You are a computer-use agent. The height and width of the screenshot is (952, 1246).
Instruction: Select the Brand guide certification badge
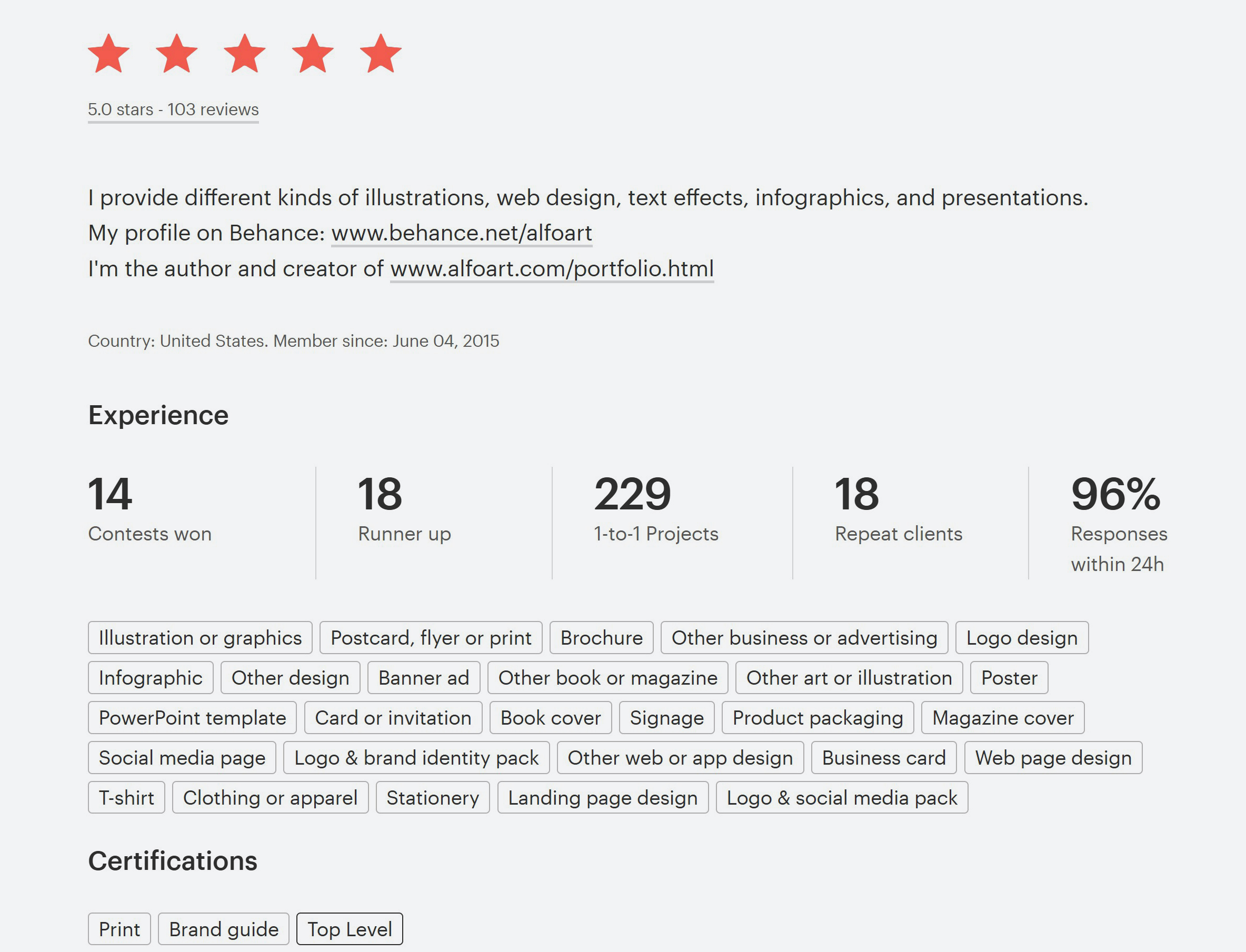coord(223,929)
